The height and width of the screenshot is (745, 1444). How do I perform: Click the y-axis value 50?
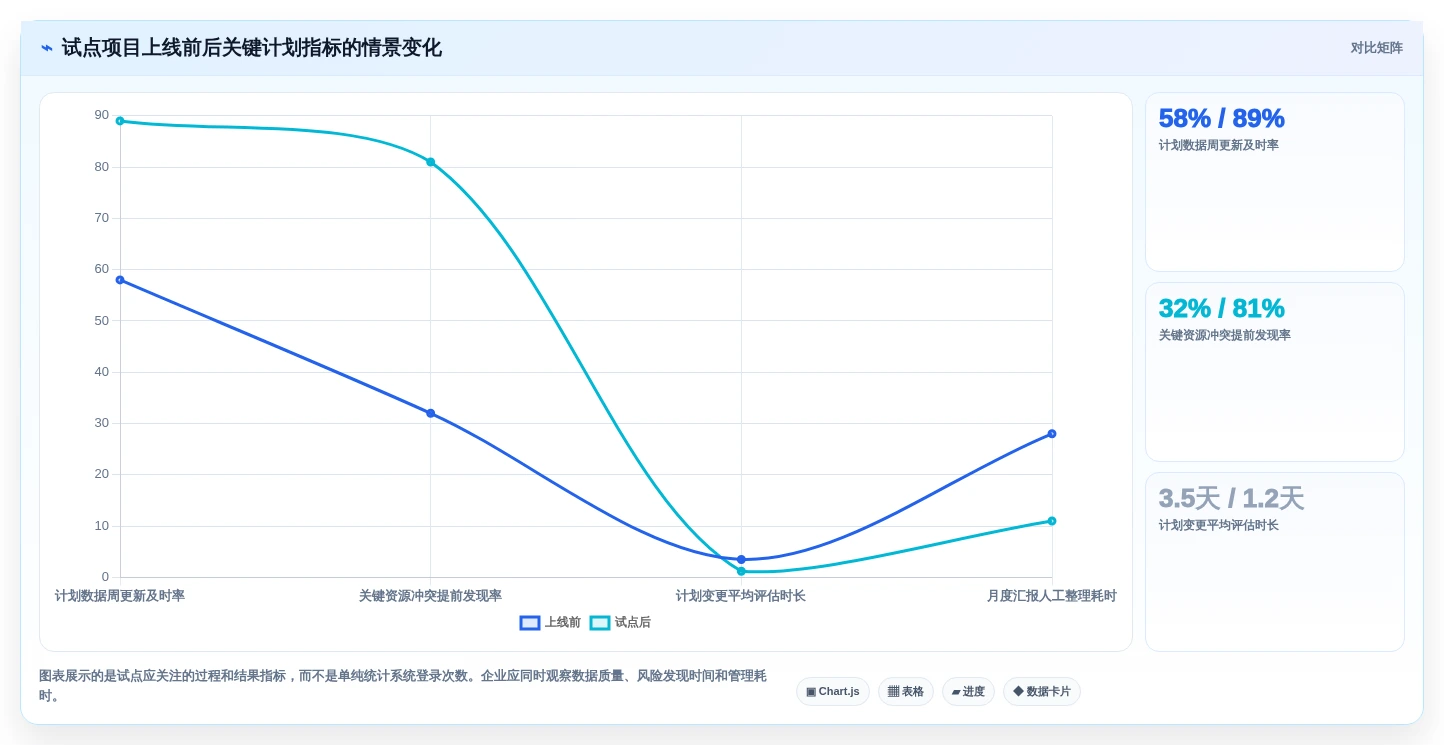(x=102, y=321)
